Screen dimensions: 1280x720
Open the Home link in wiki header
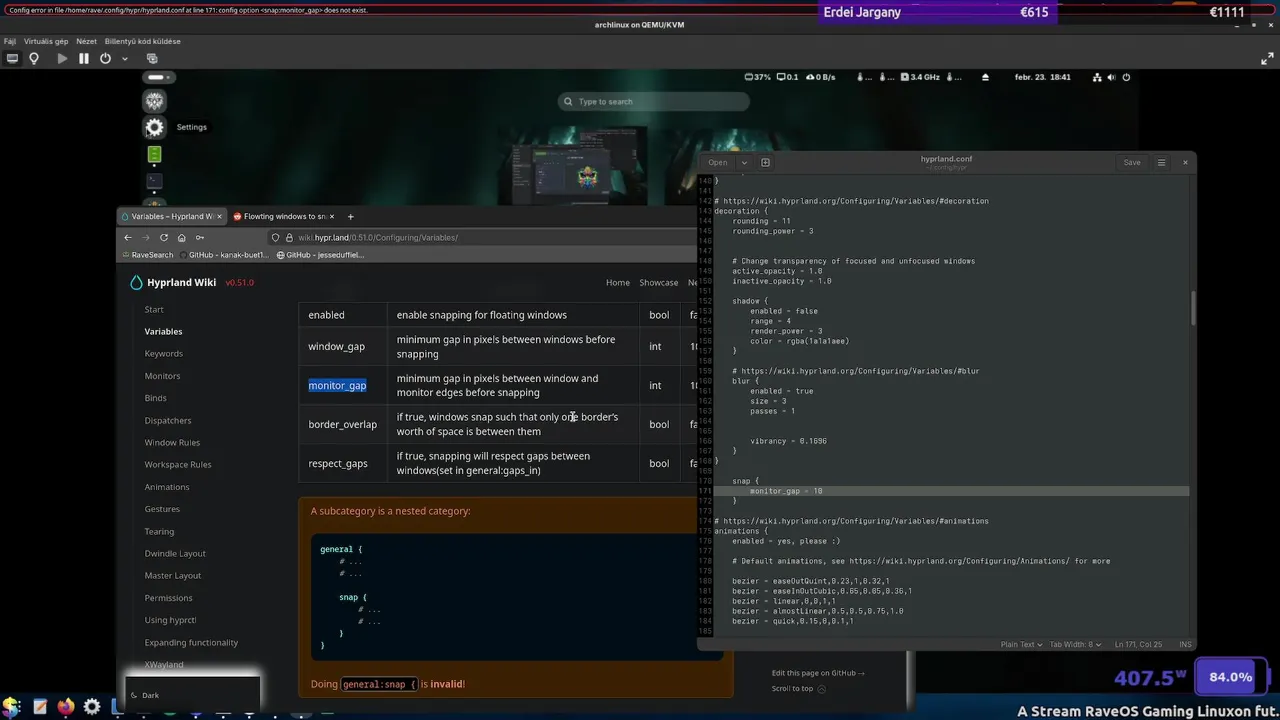[x=618, y=282]
